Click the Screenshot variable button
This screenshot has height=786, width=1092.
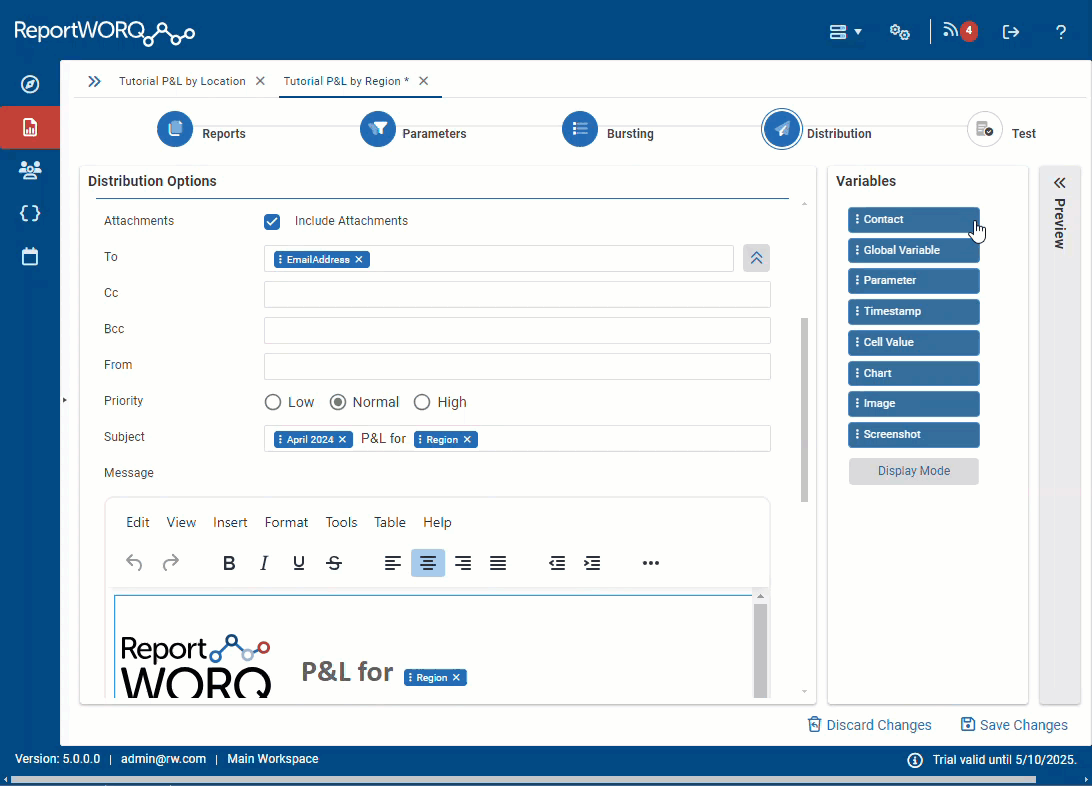coord(914,434)
